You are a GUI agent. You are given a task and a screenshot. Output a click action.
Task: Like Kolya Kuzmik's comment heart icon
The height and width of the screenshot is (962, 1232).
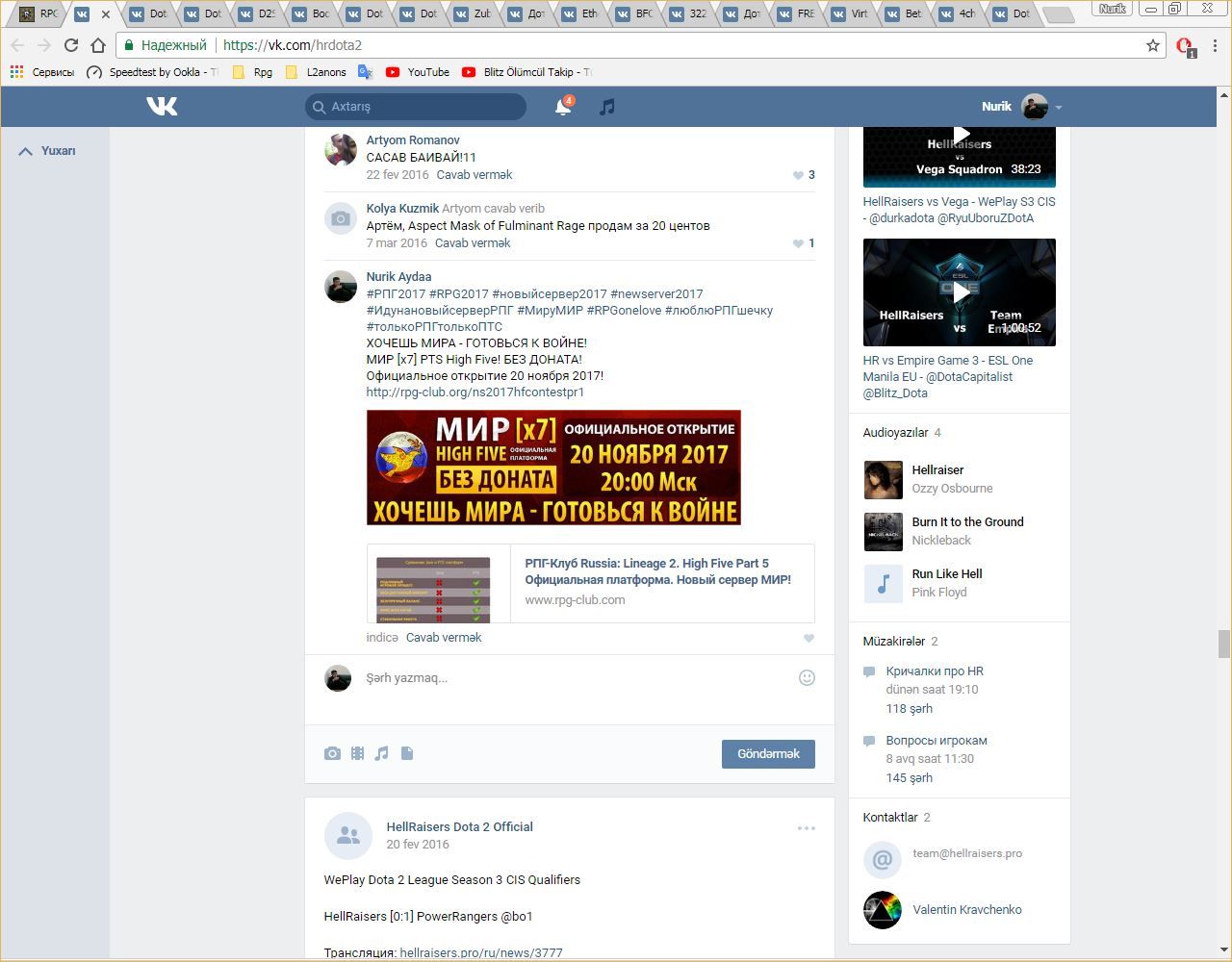point(798,243)
